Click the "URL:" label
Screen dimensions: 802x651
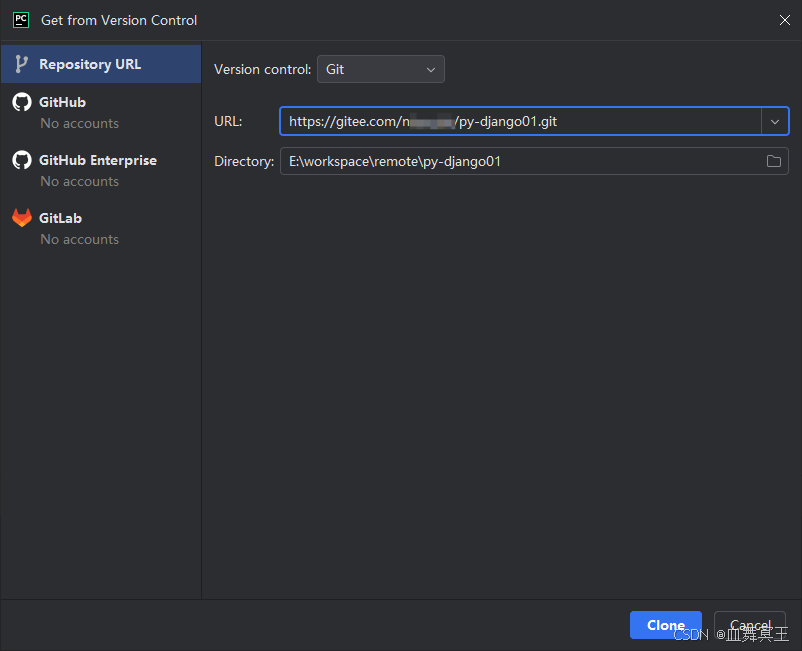pyautogui.click(x=228, y=122)
